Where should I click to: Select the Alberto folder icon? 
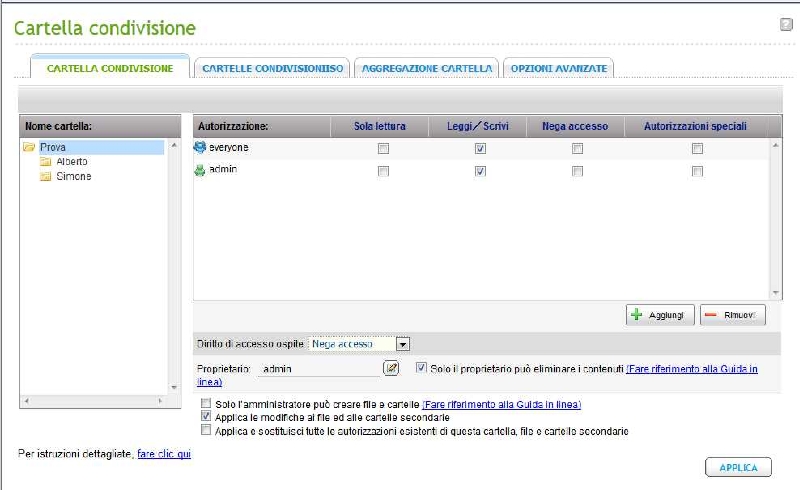click(45, 161)
